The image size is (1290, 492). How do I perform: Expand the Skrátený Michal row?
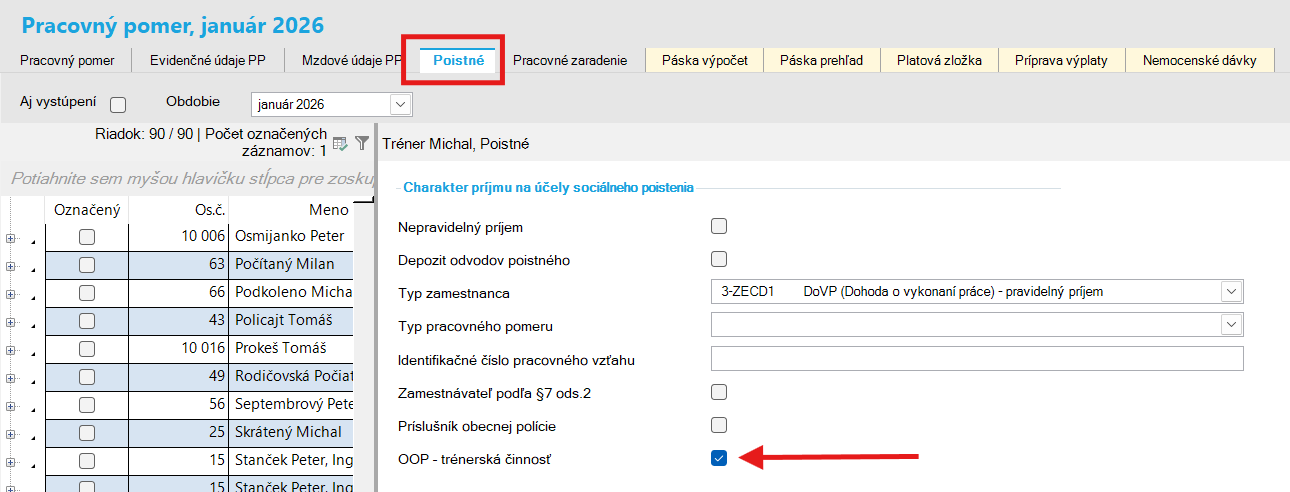point(12,433)
